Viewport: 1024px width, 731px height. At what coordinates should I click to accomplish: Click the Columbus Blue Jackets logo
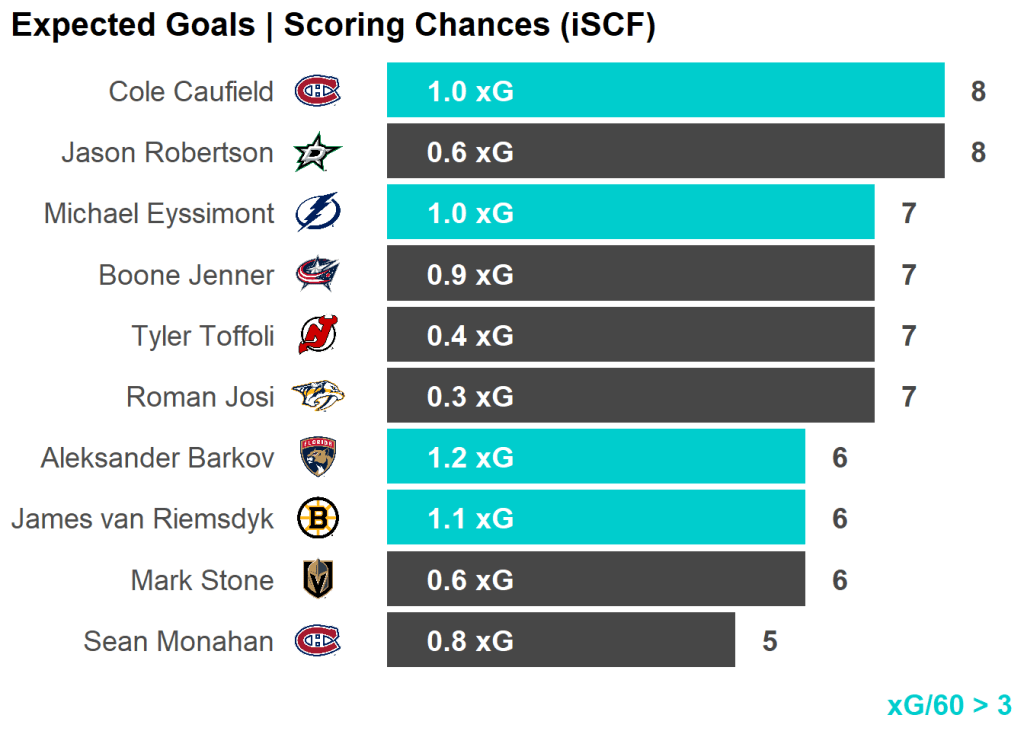317,275
